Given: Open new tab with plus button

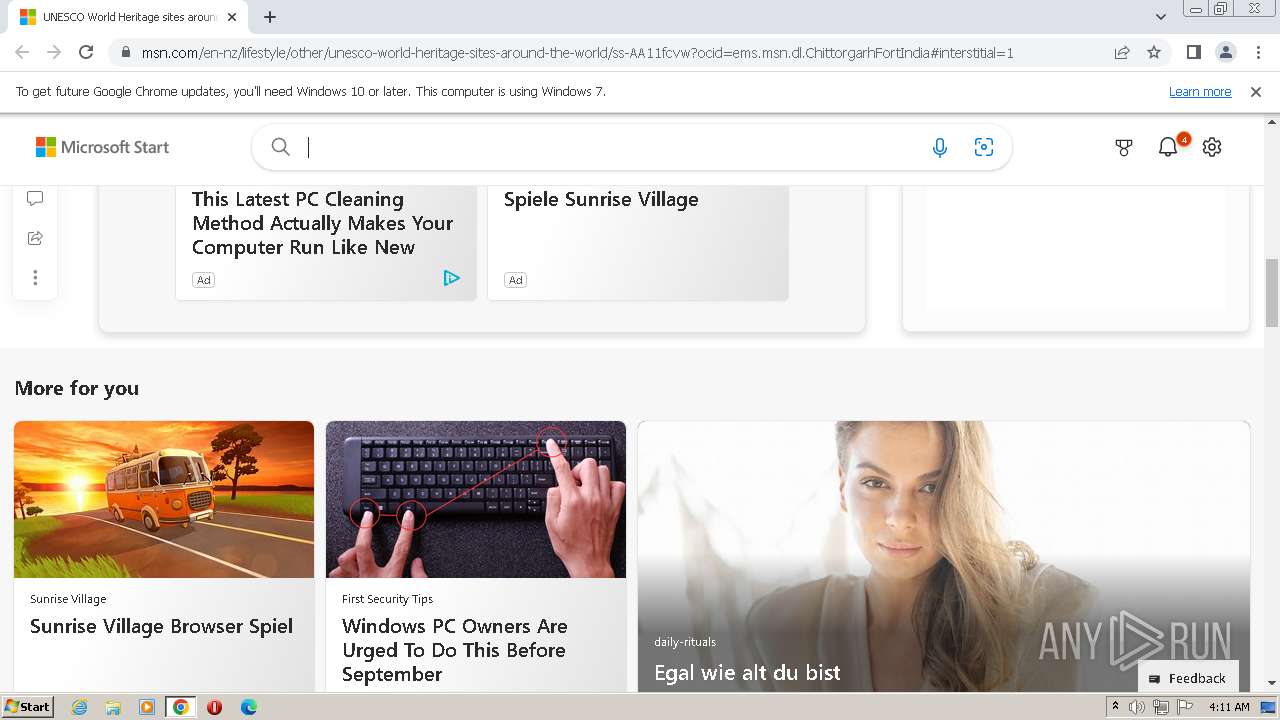Looking at the screenshot, I should [270, 17].
